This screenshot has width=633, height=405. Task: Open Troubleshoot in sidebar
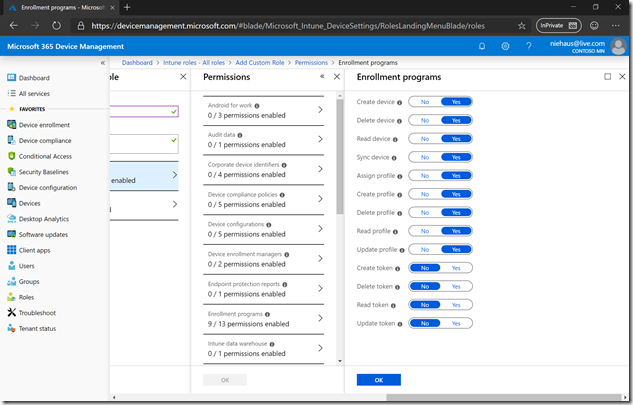pyautogui.click(x=36, y=312)
